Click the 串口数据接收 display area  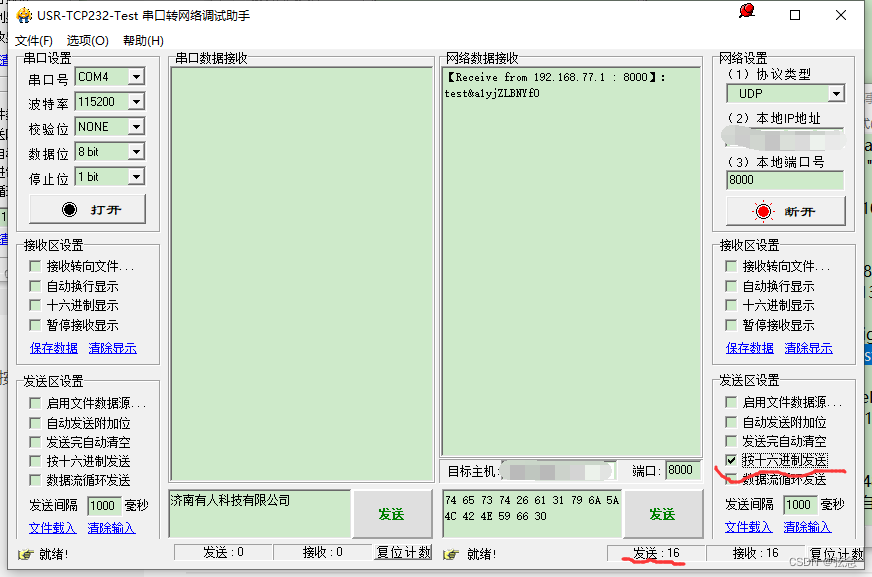tap(302, 275)
